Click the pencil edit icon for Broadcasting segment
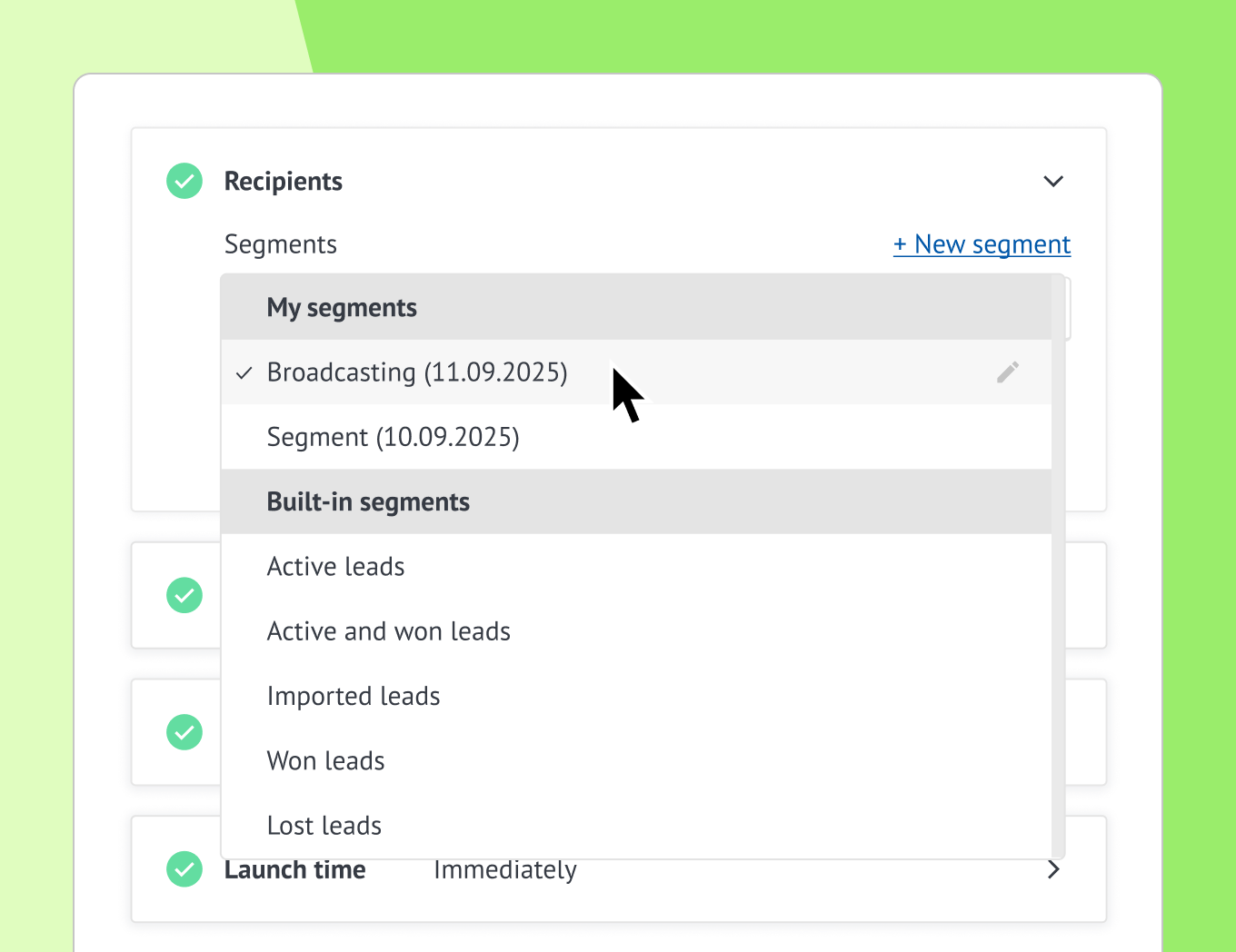Viewport: 1236px width, 952px height. (1007, 372)
